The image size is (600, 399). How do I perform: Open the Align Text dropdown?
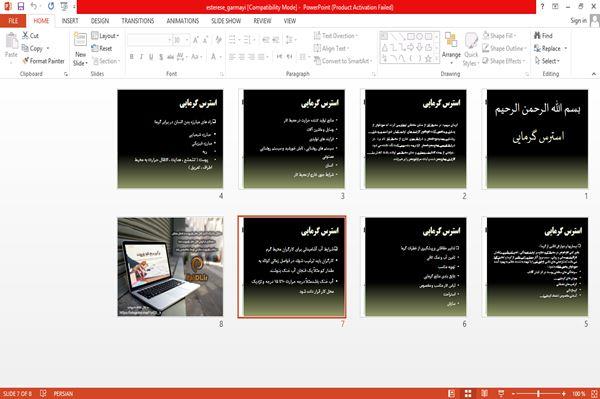331,48
